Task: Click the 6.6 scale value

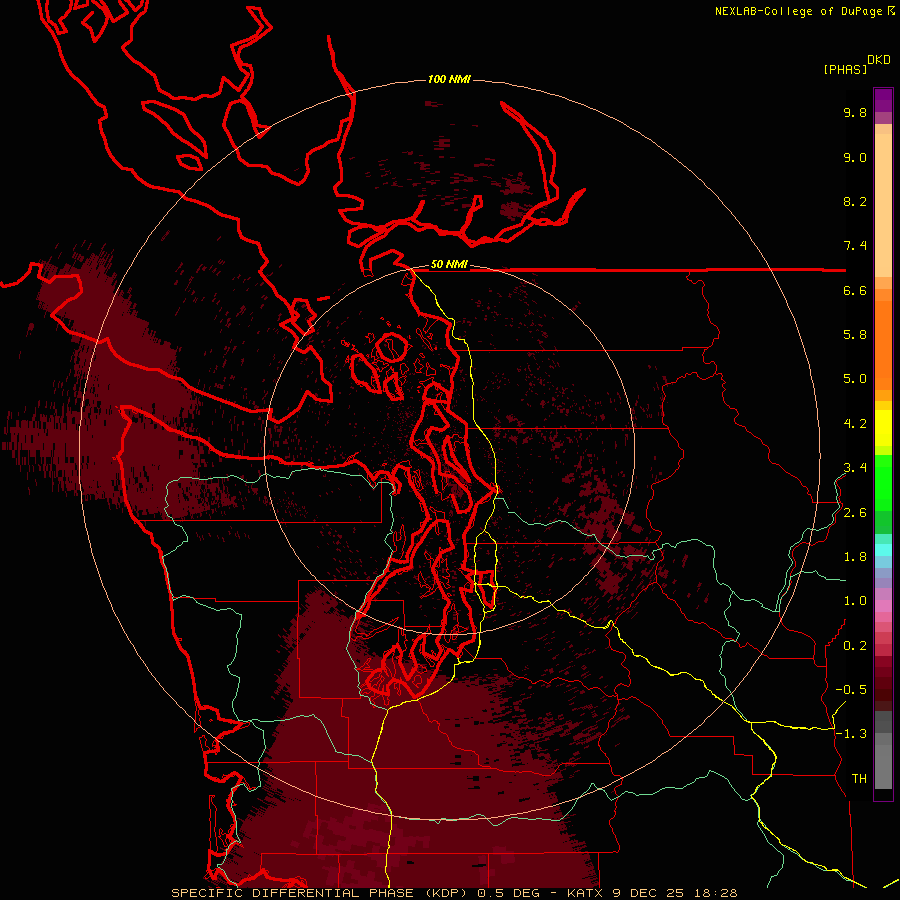Action: pos(855,290)
